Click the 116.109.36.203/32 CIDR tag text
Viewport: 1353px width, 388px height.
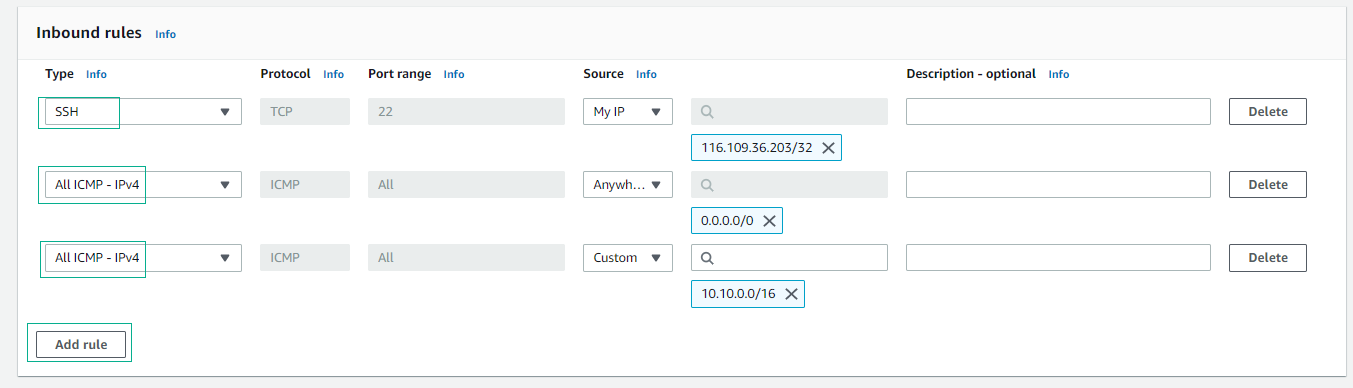click(757, 148)
